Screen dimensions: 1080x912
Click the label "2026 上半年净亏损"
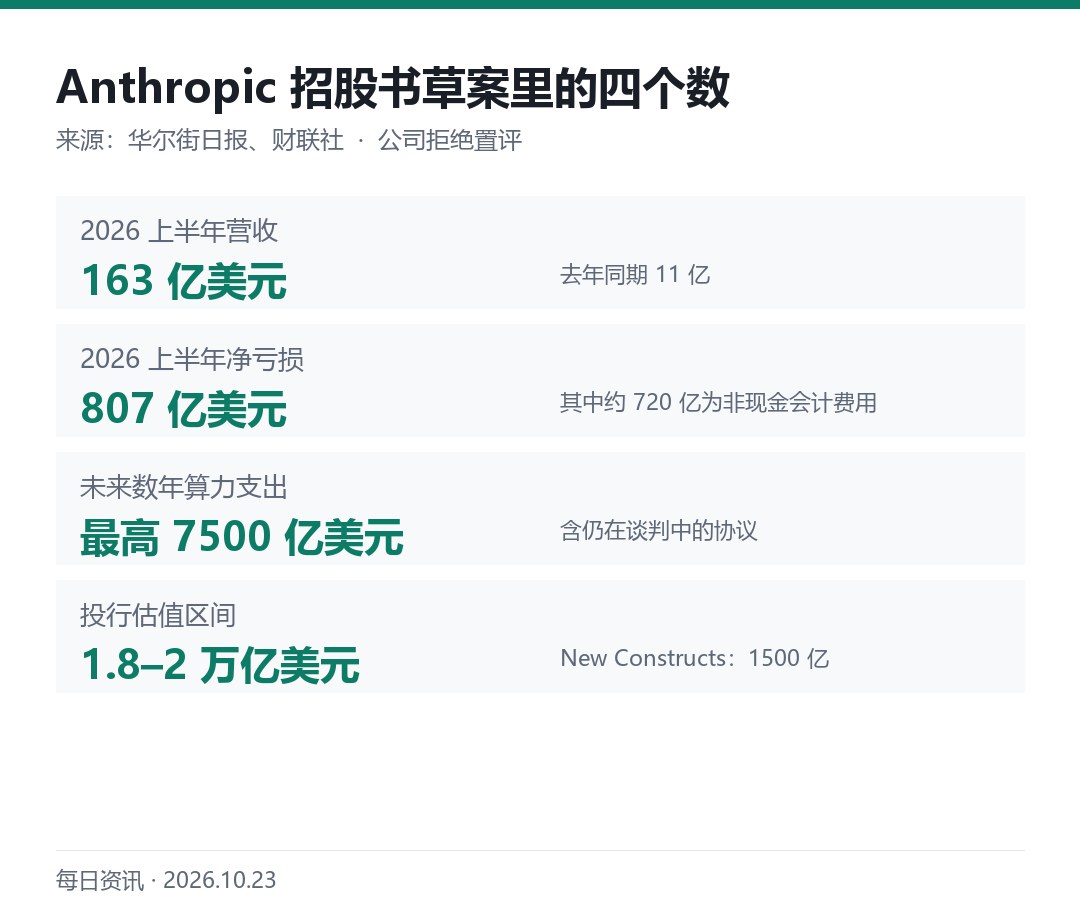coord(192,359)
